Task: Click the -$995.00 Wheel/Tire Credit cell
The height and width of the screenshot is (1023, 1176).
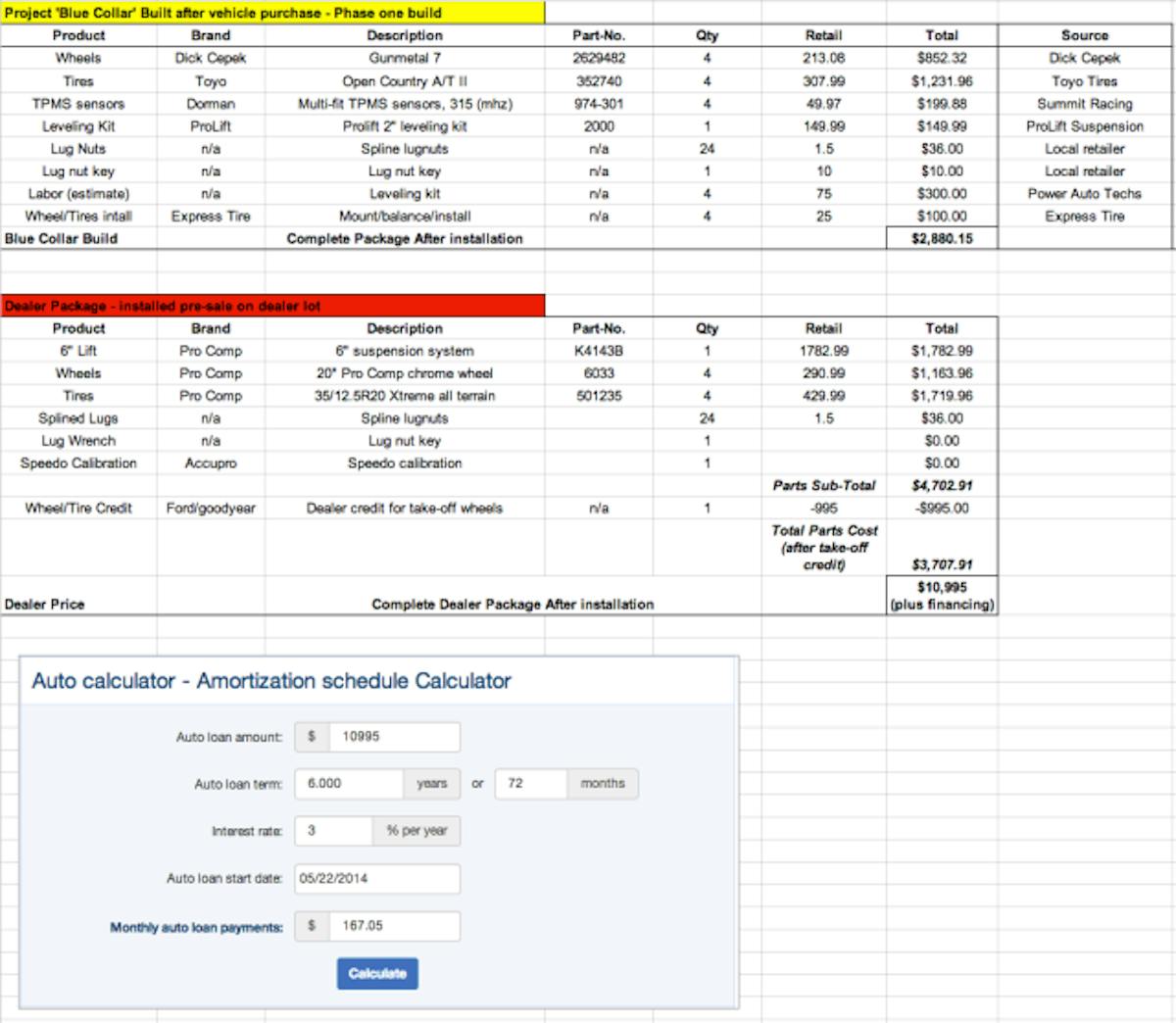Action: (x=942, y=508)
